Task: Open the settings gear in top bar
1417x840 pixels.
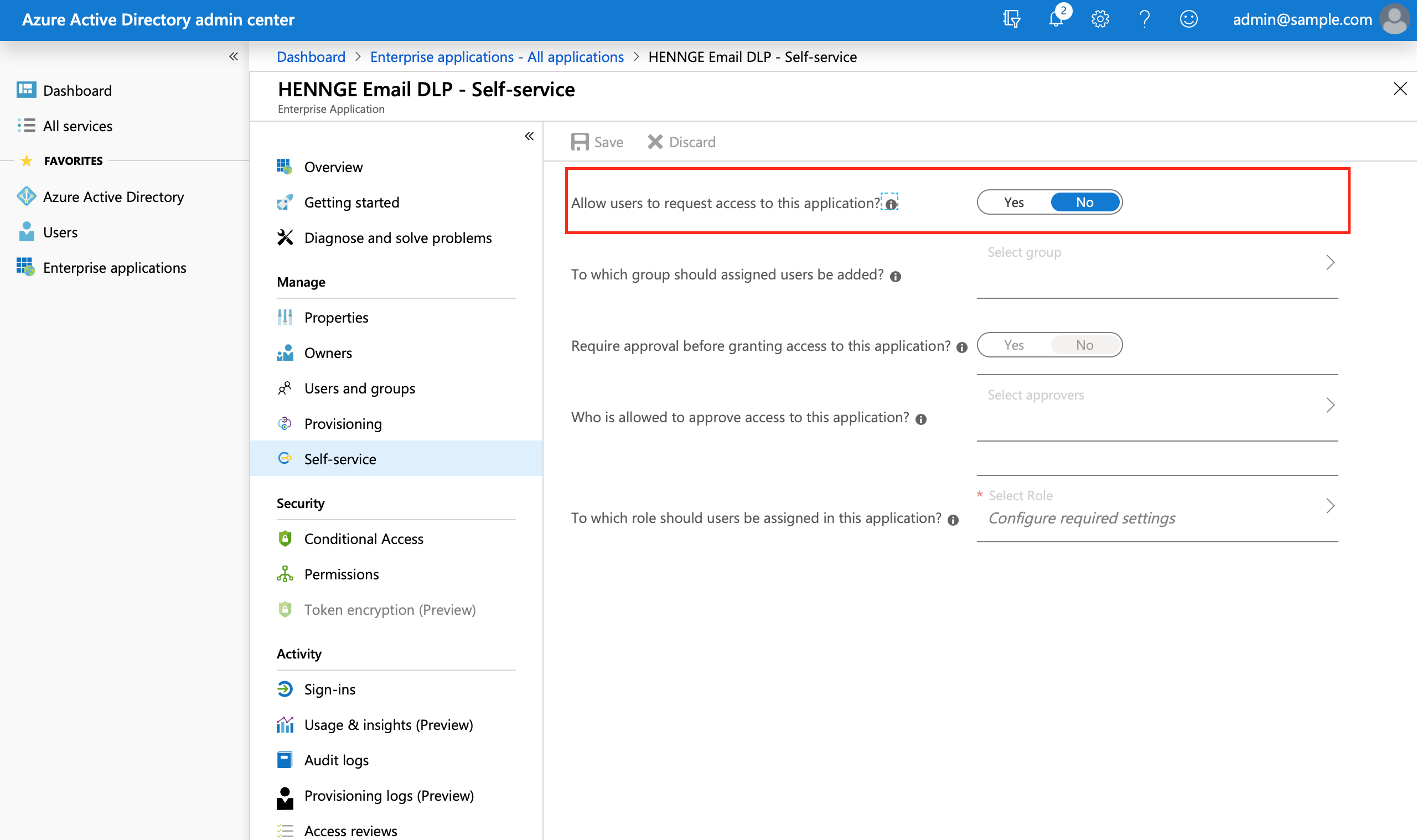Action: [x=1100, y=19]
